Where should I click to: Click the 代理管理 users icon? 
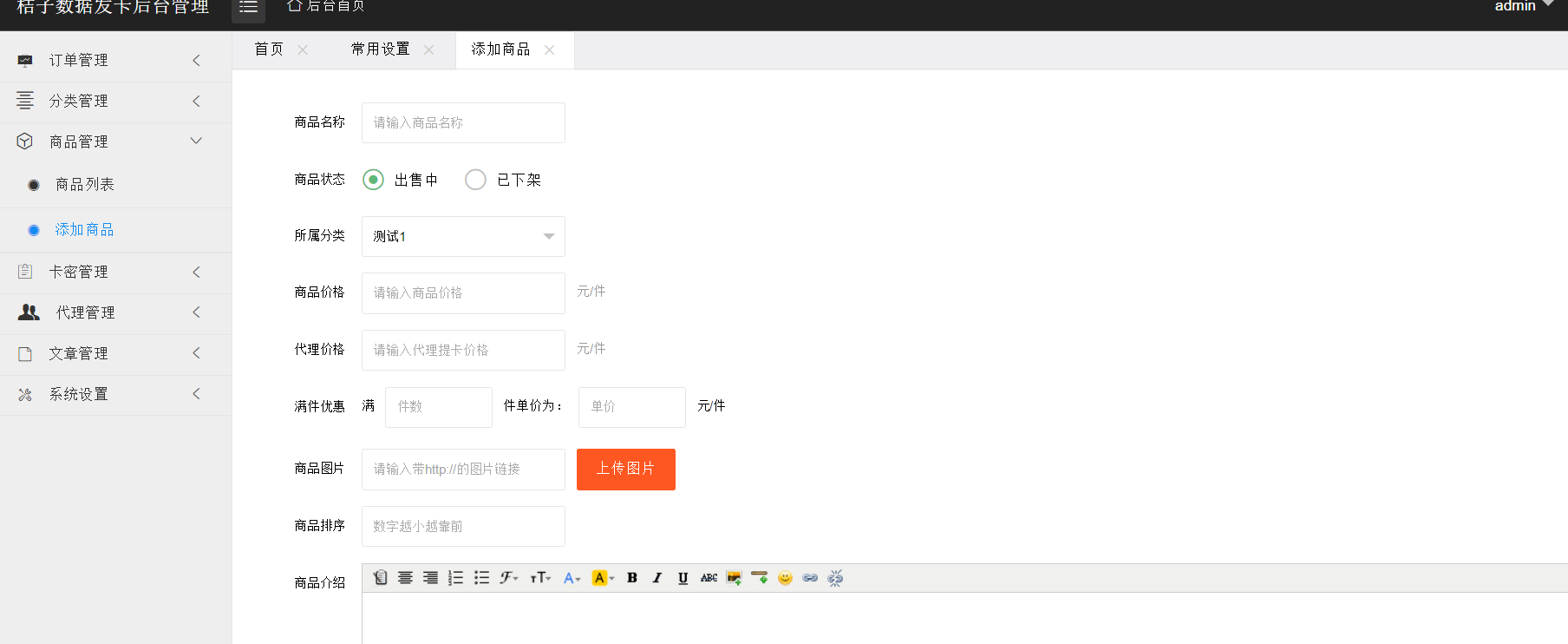click(29, 312)
